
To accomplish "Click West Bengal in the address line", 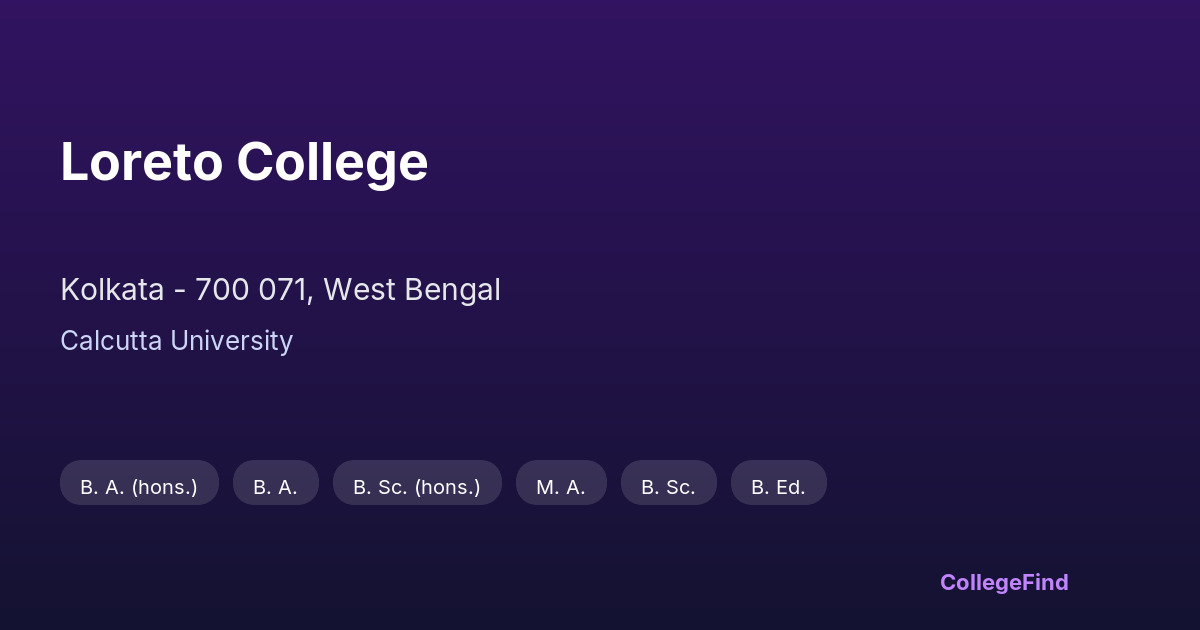I will (x=412, y=290).
